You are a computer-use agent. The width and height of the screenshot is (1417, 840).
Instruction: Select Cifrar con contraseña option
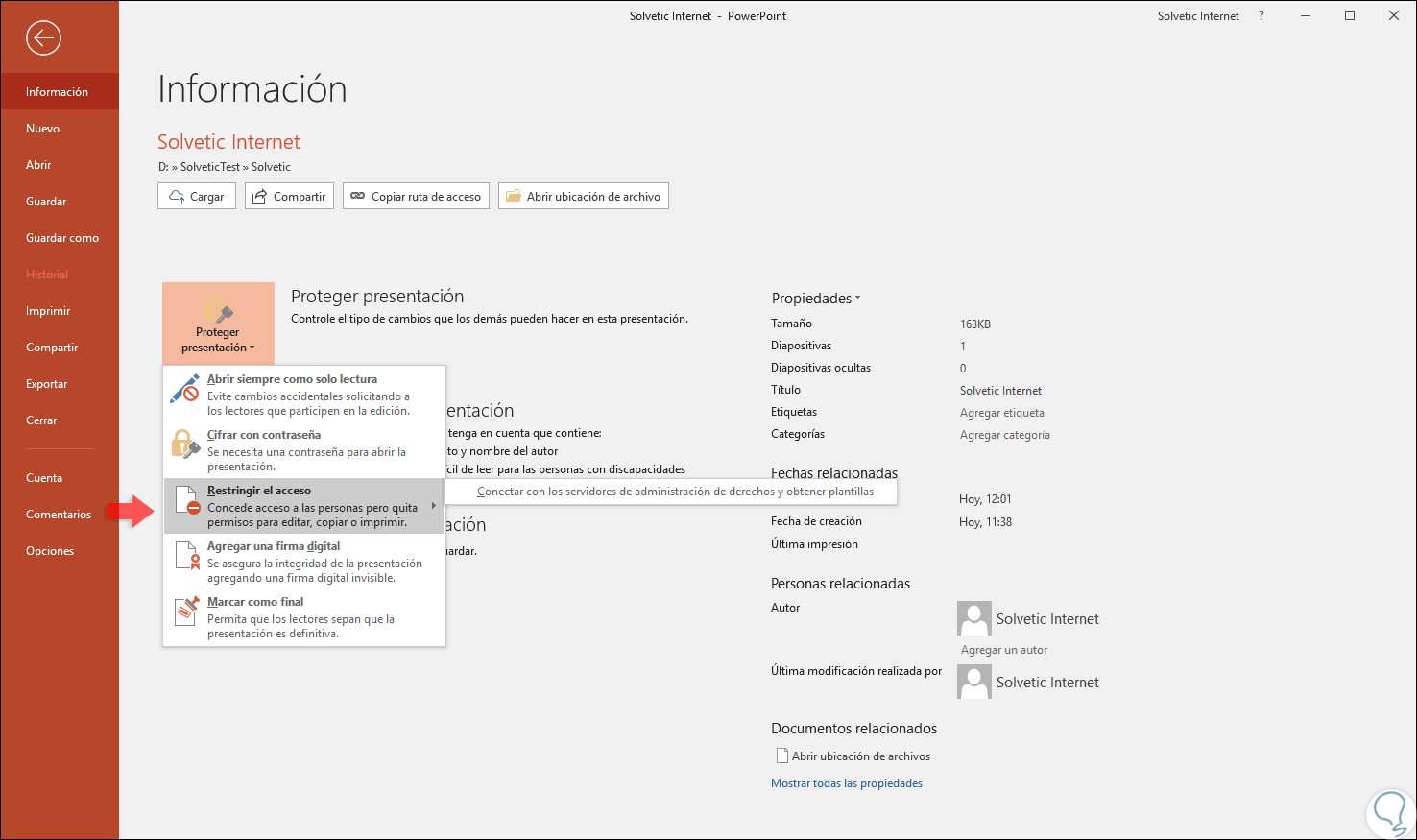(304, 450)
